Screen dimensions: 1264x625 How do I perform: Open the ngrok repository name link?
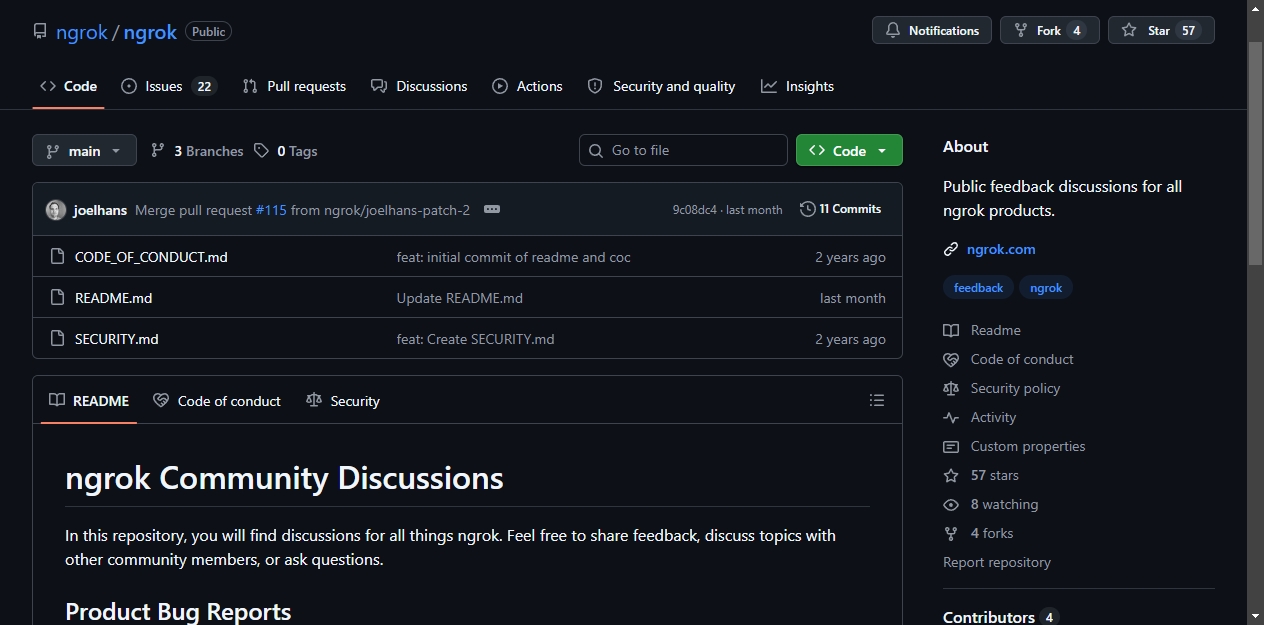[x=151, y=32]
